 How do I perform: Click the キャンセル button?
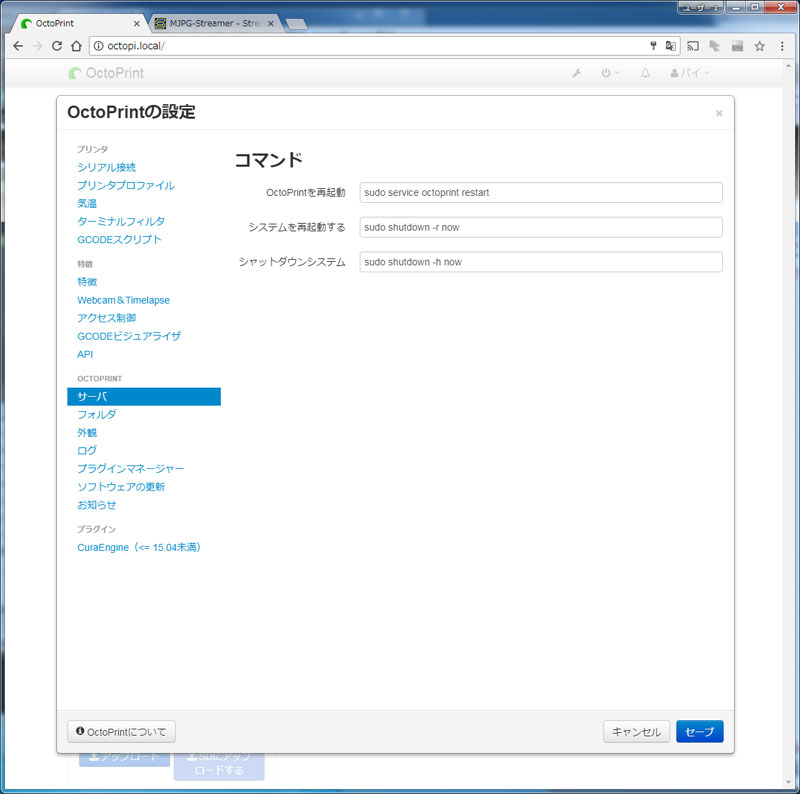[636, 732]
